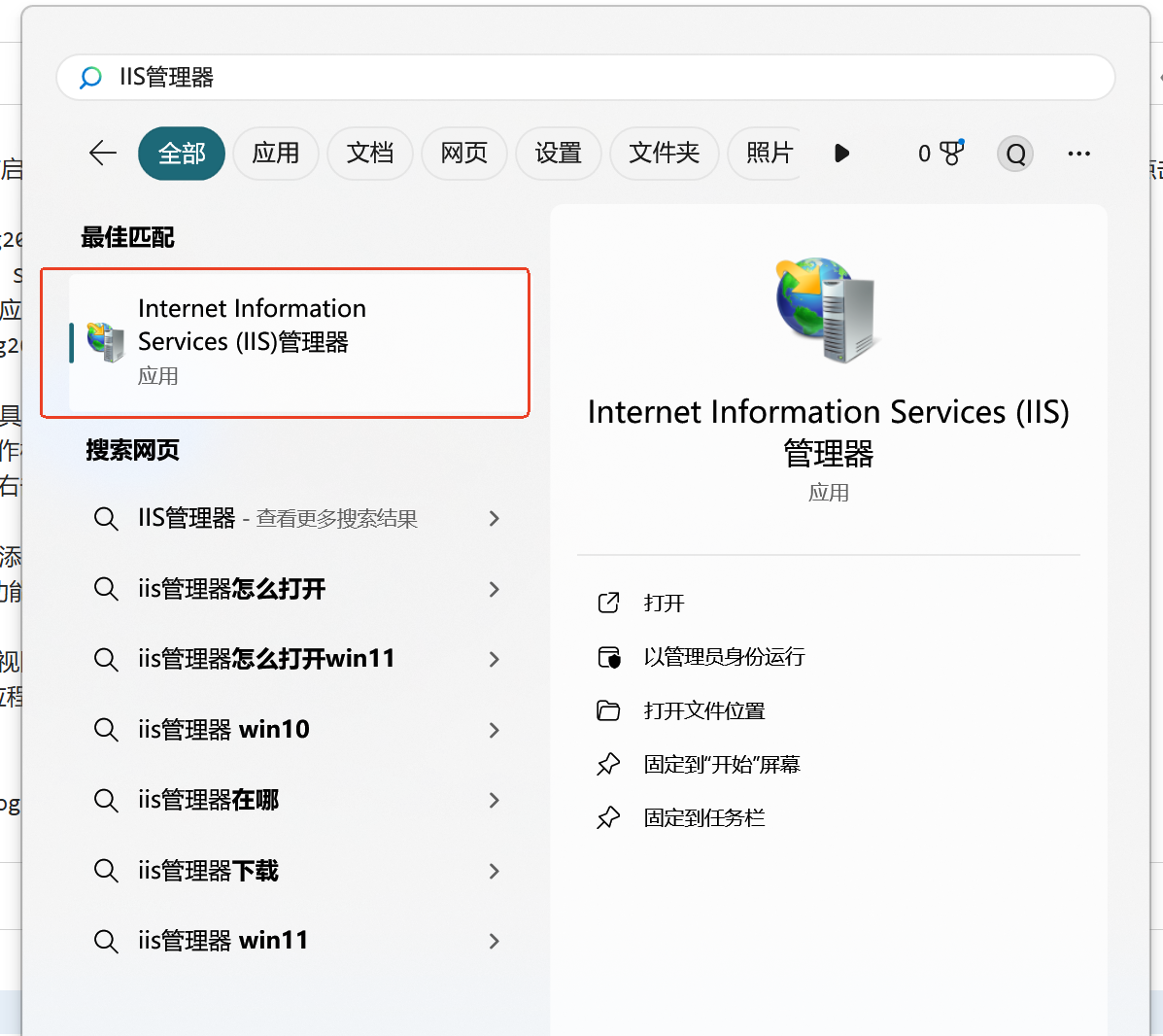This screenshot has height=1036, width=1163.
Task: Choose 以管理员身份运行
Action: click(x=724, y=657)
